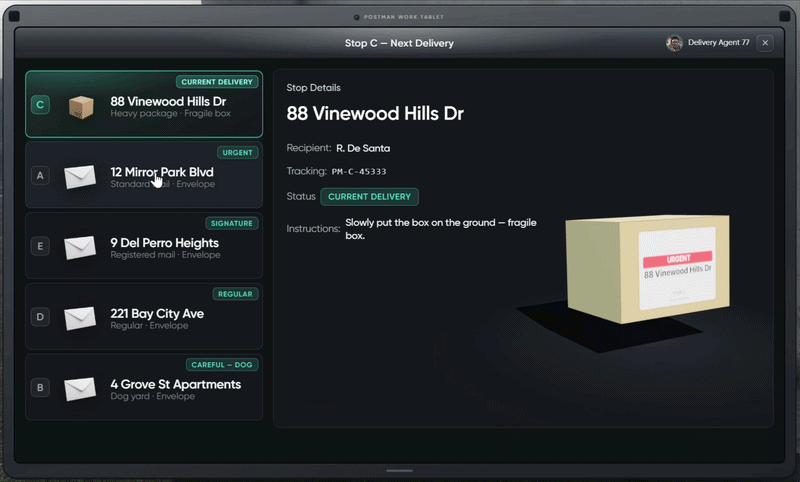Click the Heavy package · Fragile box subtitle
The image size is (800, 482).
[170, 113]
